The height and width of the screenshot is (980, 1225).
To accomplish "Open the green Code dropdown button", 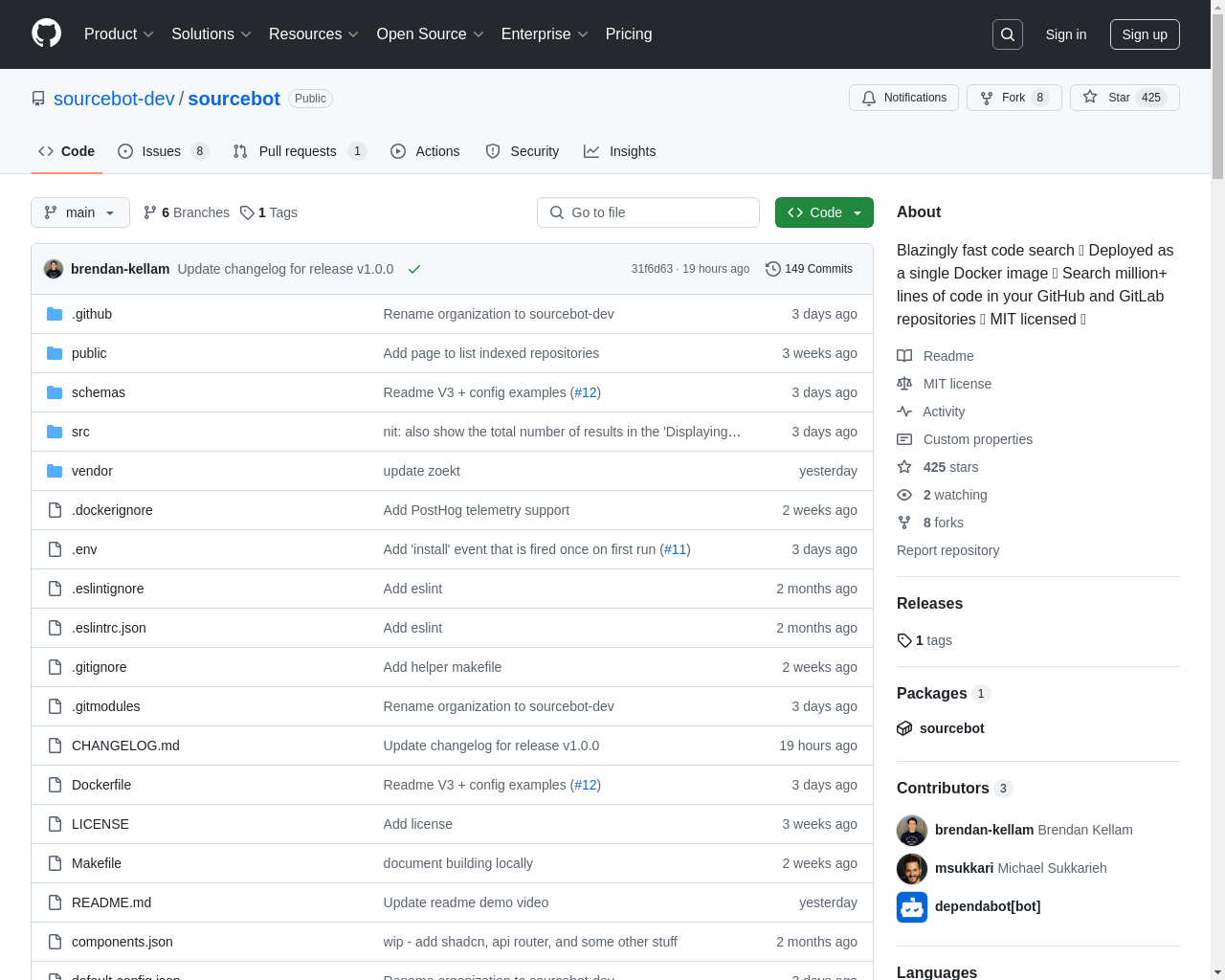I will 824,212.
